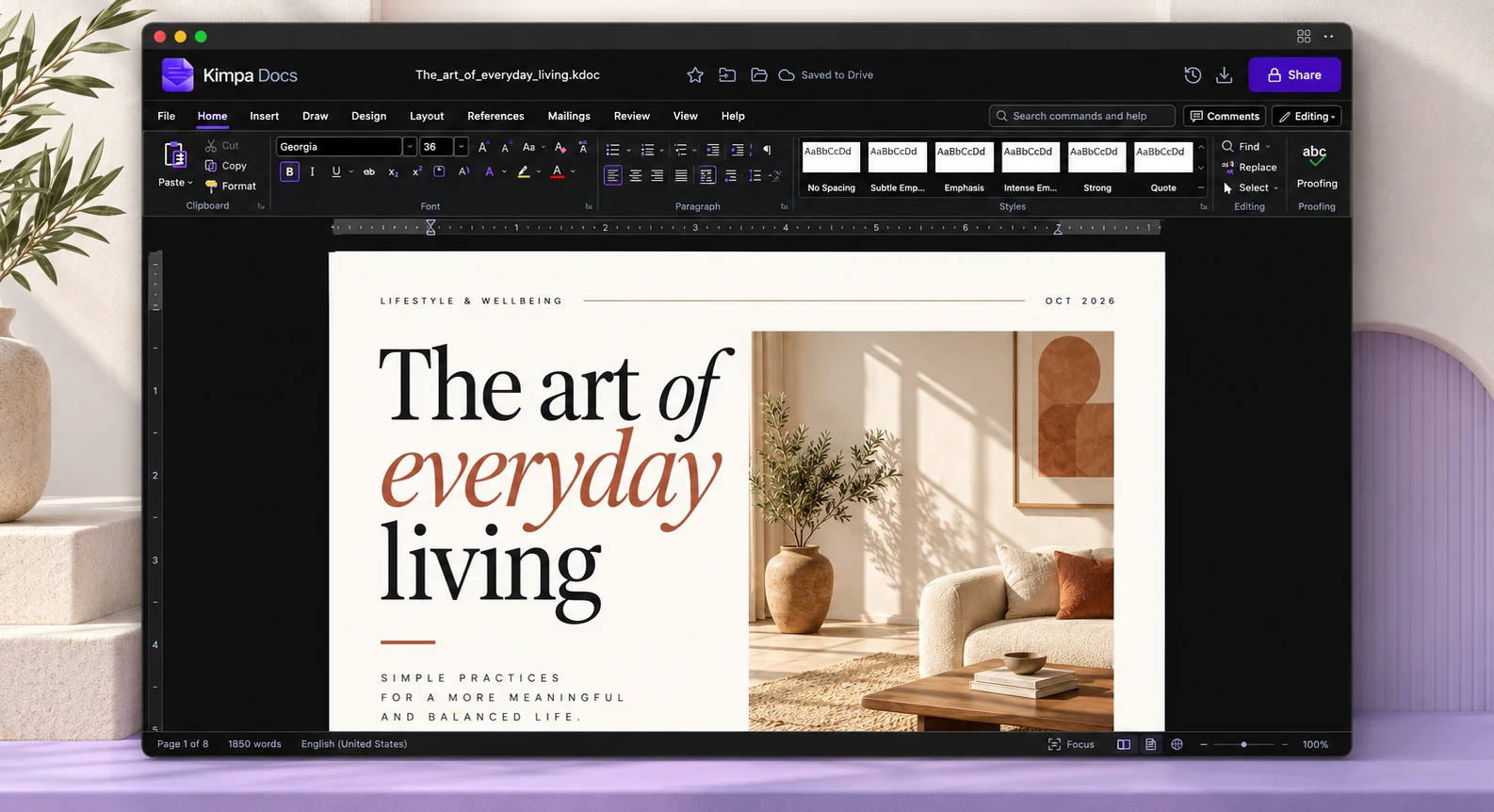Click the text highlight color marker
The image size is (1494, 812).
pyautogui.click(x=524, y=171)
